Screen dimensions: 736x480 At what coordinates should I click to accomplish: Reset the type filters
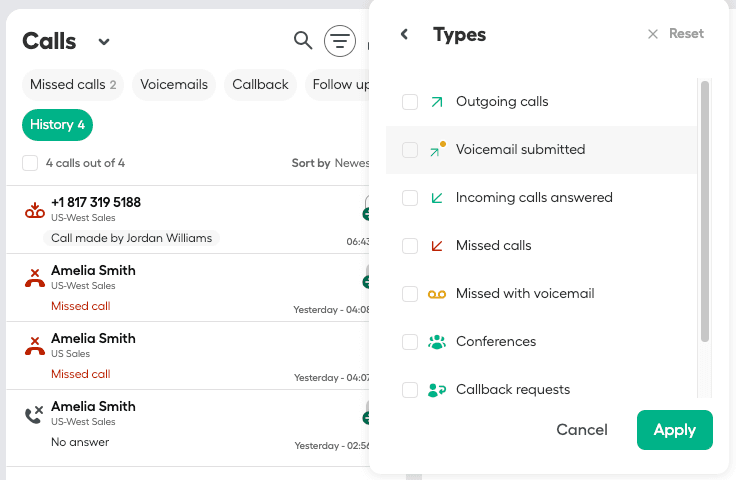676,34
